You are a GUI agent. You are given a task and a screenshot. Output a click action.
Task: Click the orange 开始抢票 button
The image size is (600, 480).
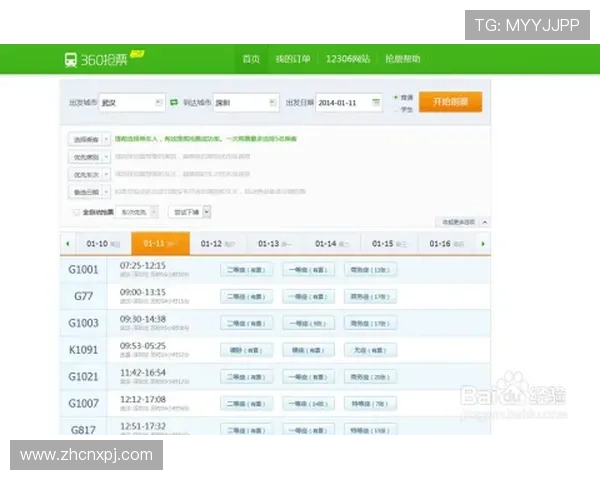pyautogui.click(x=450, y=102)
